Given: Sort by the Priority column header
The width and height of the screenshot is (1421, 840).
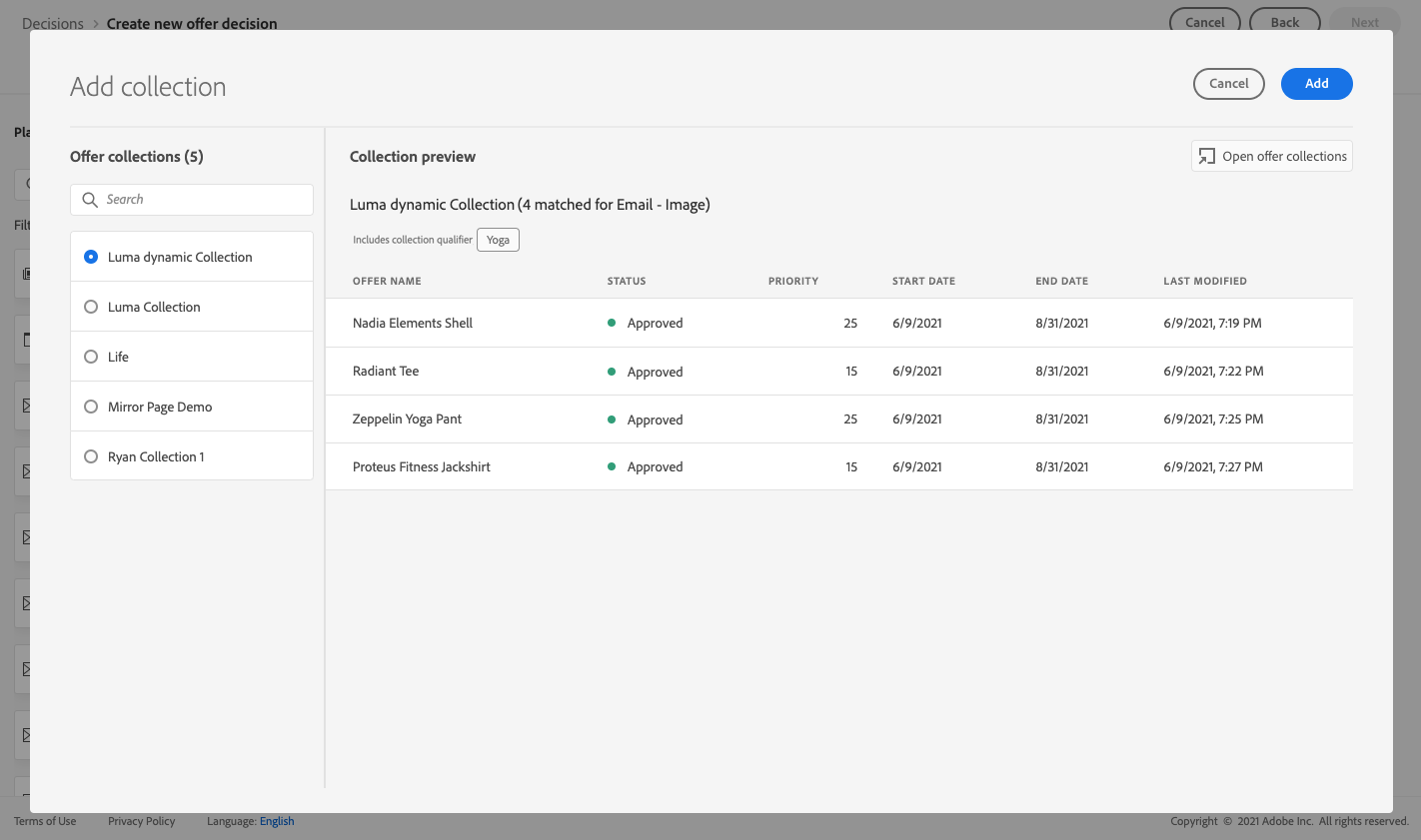Looking at the screenshot, I should click(x=793, y=282).
